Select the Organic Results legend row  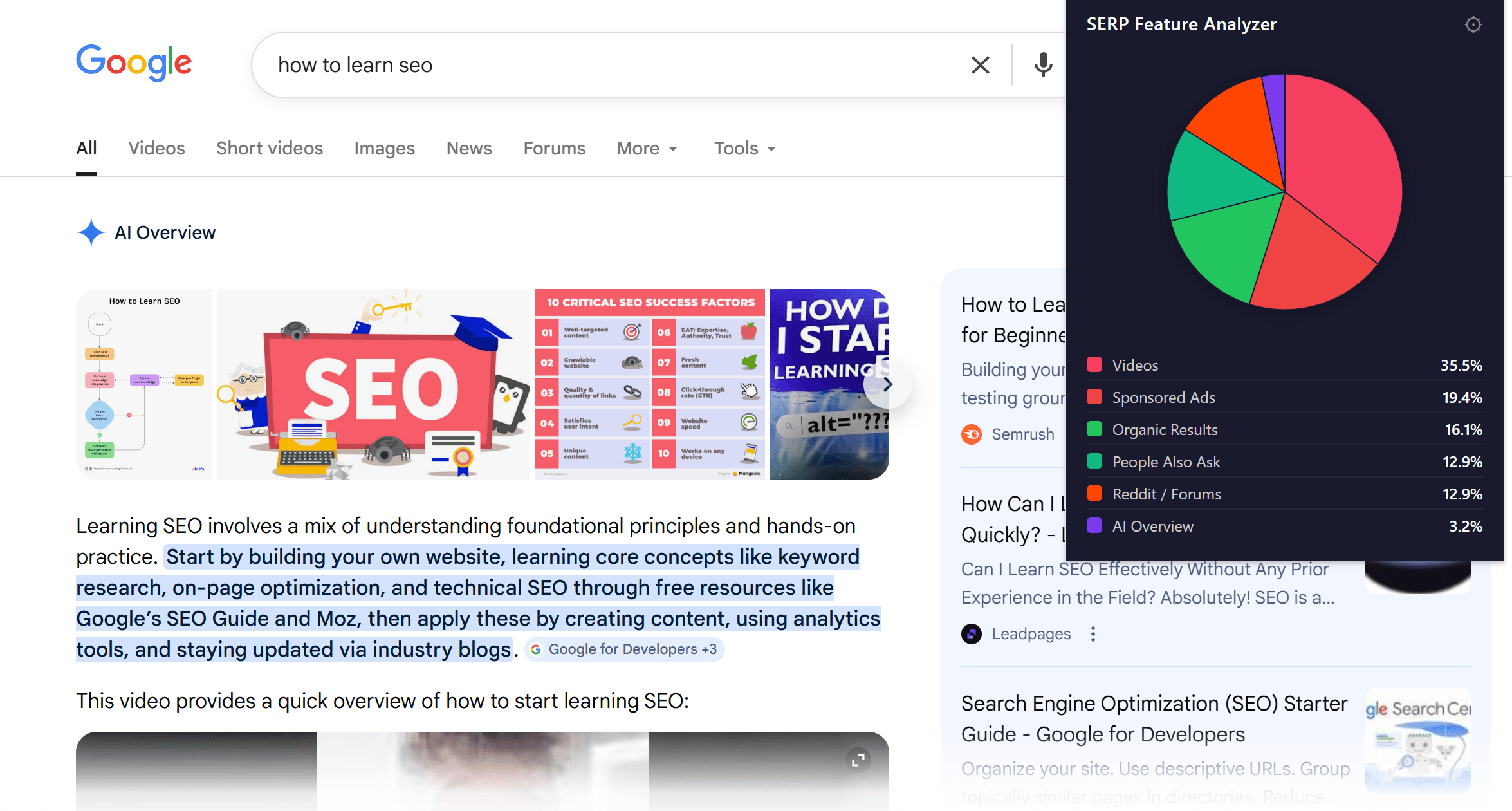click(1284, 429)
